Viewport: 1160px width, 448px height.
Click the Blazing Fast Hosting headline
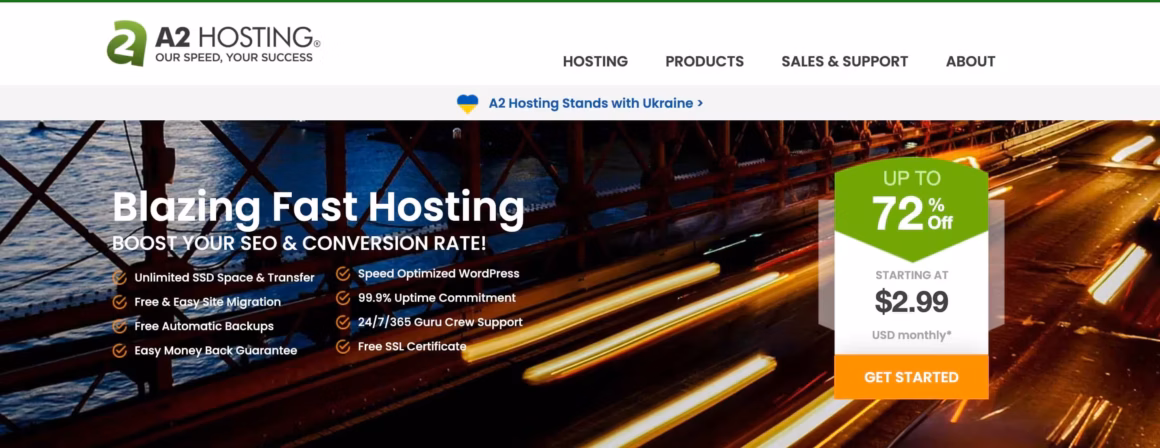click(318, 208)
